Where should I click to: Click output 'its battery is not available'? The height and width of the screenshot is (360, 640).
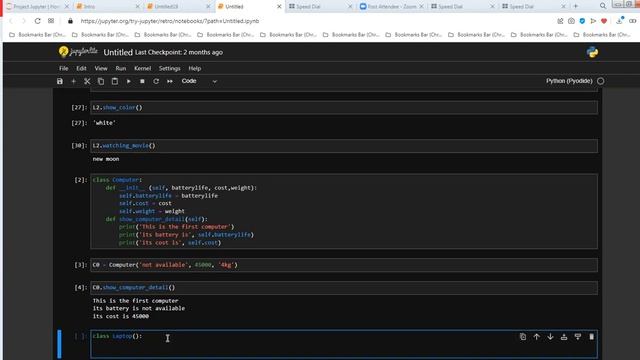point(139,309)
